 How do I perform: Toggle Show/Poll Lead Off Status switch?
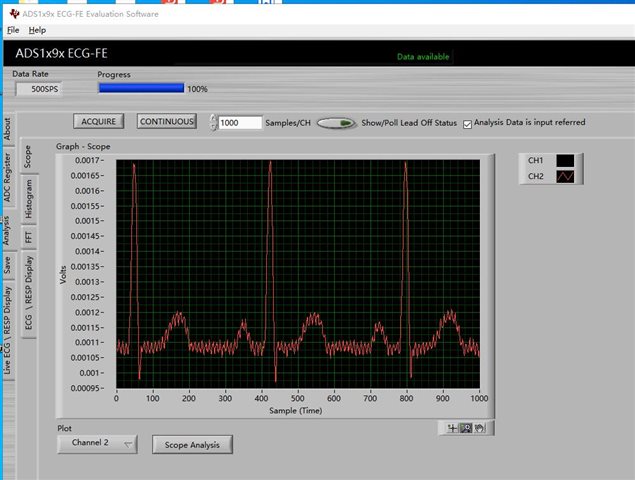point(336,123)
